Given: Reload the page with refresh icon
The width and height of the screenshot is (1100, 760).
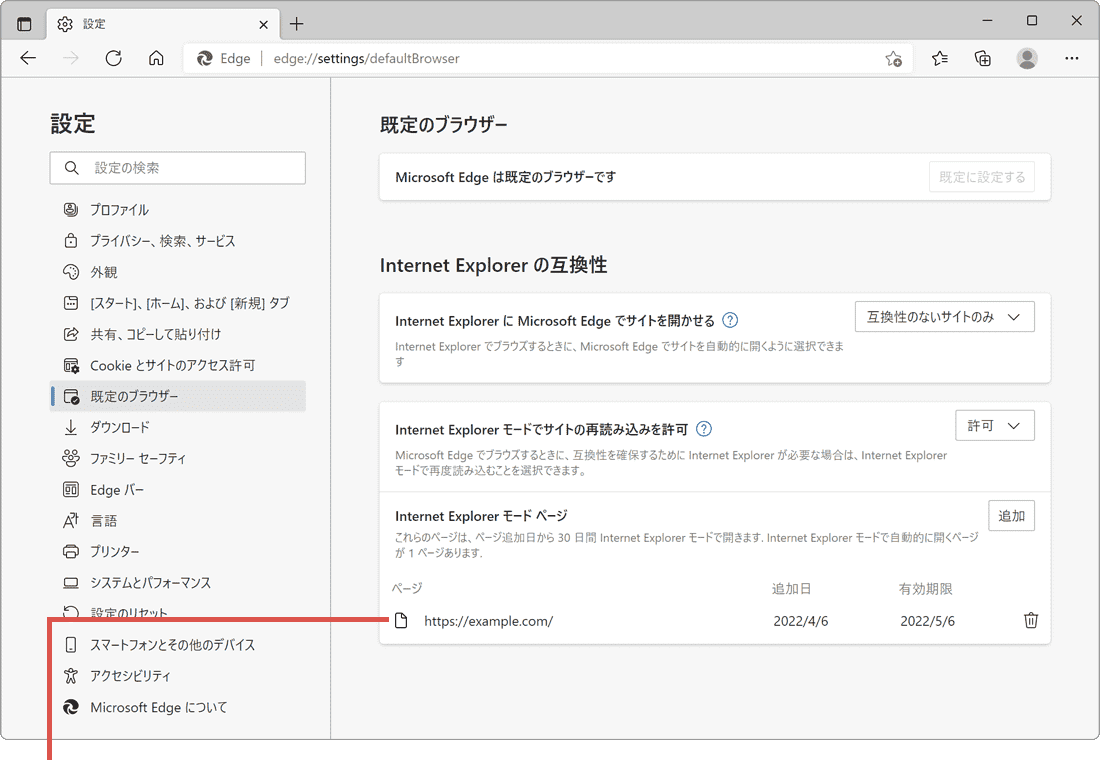Looking at the screenshot, I should [x=114, y=58].
